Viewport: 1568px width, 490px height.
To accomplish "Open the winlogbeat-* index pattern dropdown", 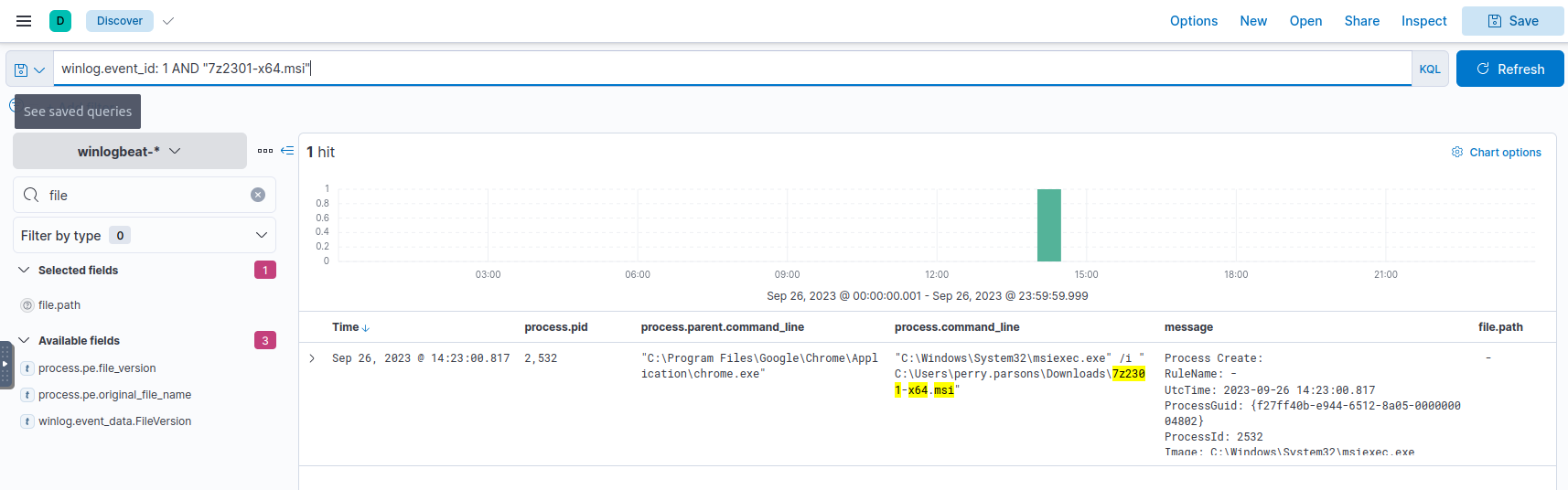I will 130,151.
